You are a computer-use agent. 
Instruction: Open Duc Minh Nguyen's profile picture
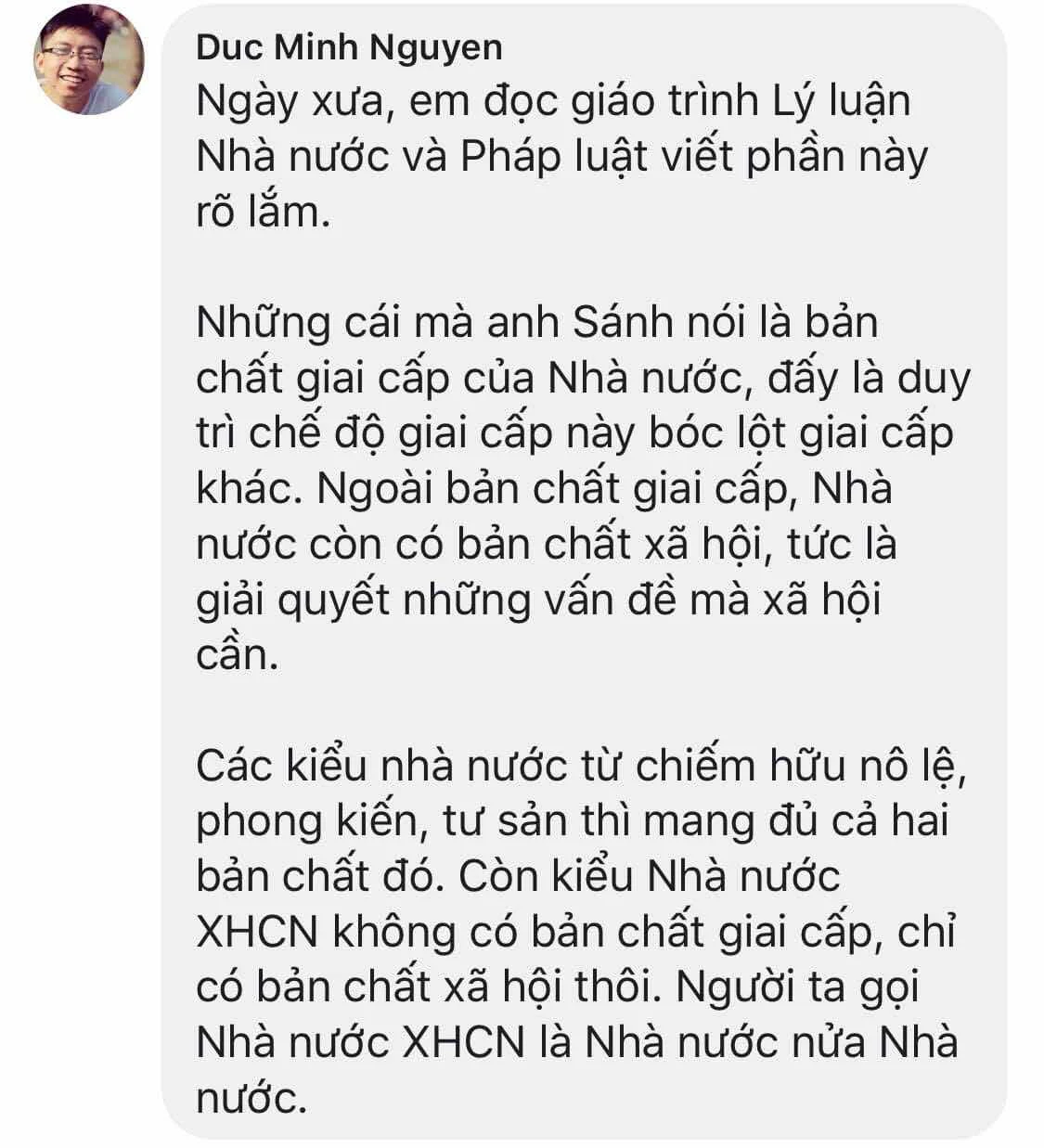click(89, 65)
